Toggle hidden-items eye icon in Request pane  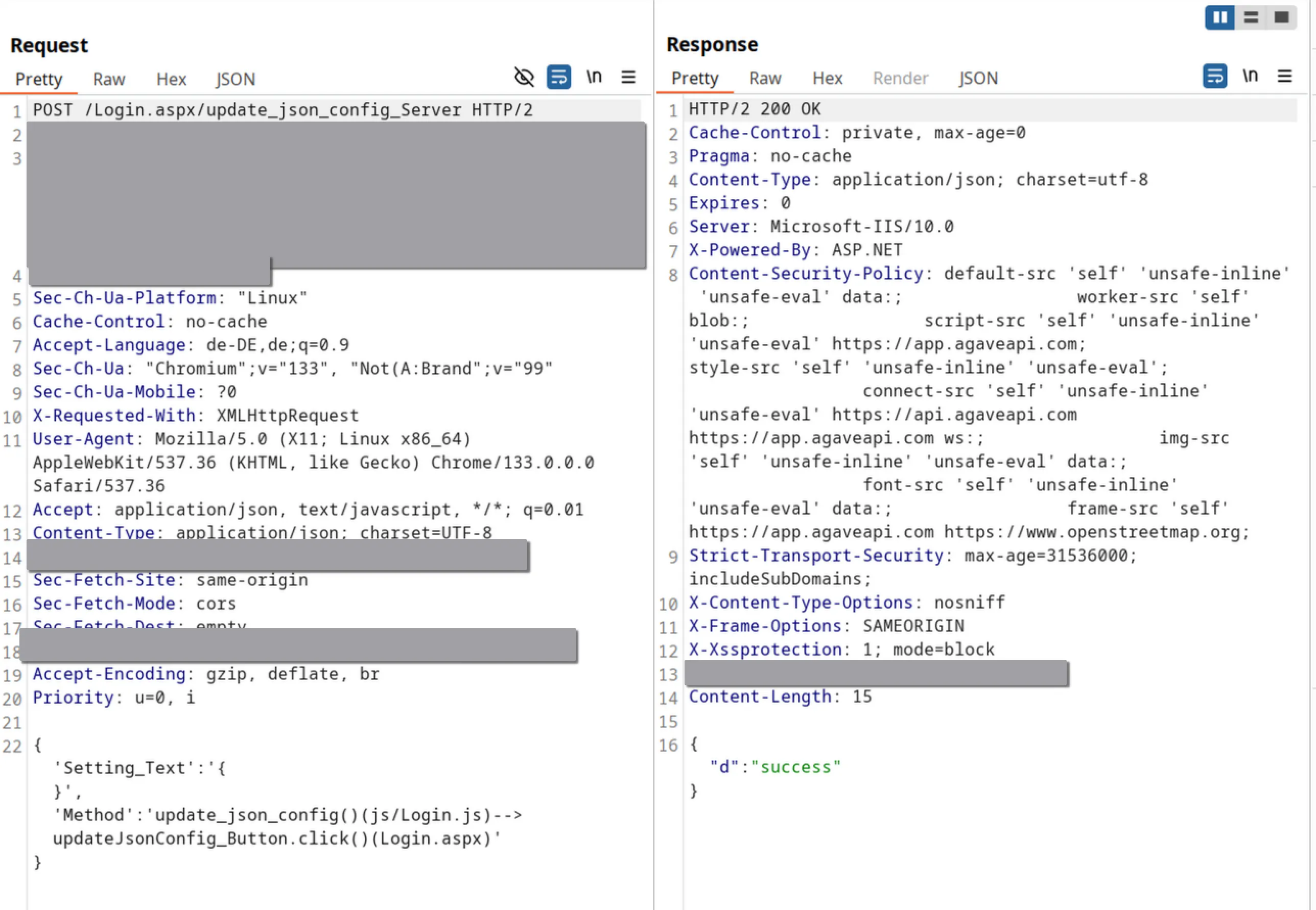tap(524, 77)
